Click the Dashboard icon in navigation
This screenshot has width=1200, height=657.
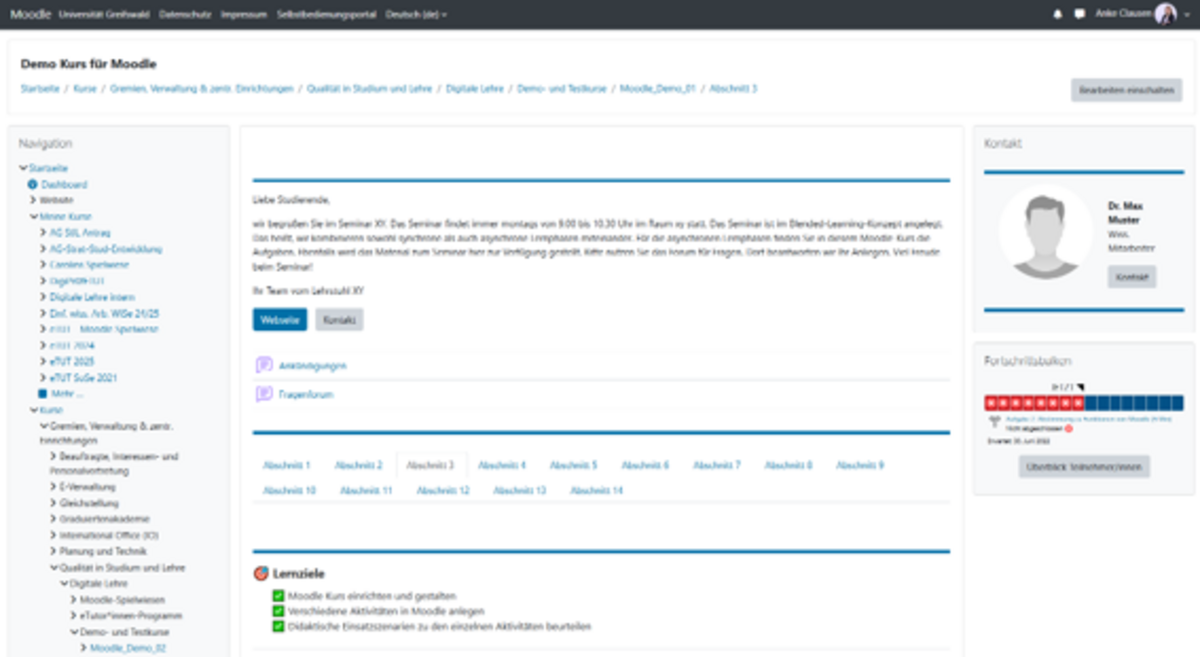[x=32, y=185]
